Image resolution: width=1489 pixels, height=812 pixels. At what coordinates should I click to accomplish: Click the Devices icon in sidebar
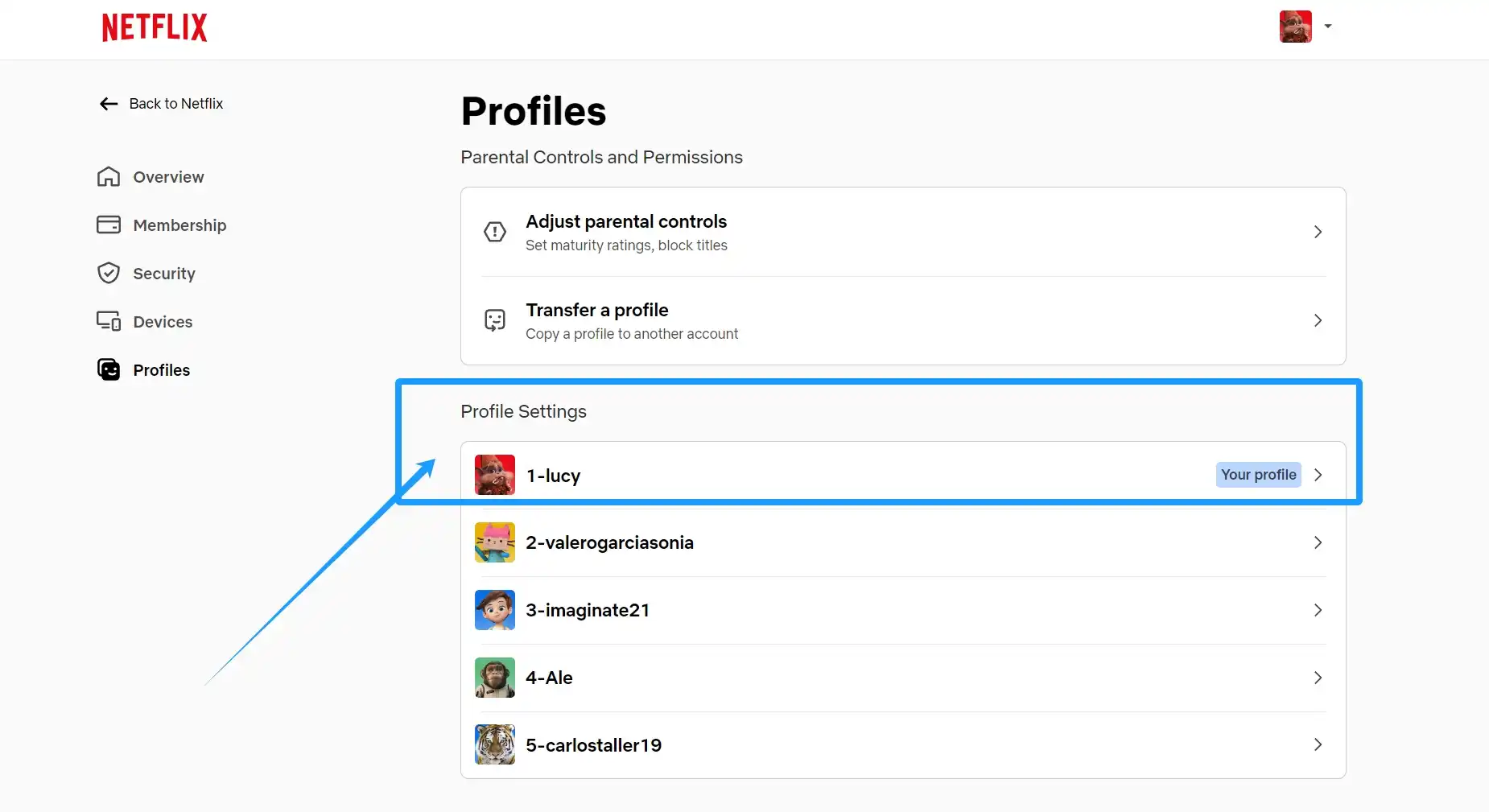109,321
